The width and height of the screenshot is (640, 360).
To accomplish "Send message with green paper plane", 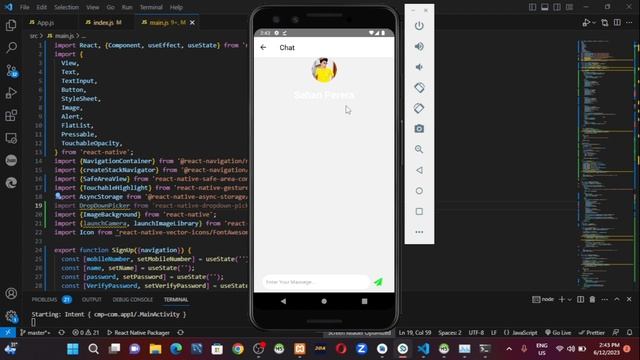I will (378, 282).
